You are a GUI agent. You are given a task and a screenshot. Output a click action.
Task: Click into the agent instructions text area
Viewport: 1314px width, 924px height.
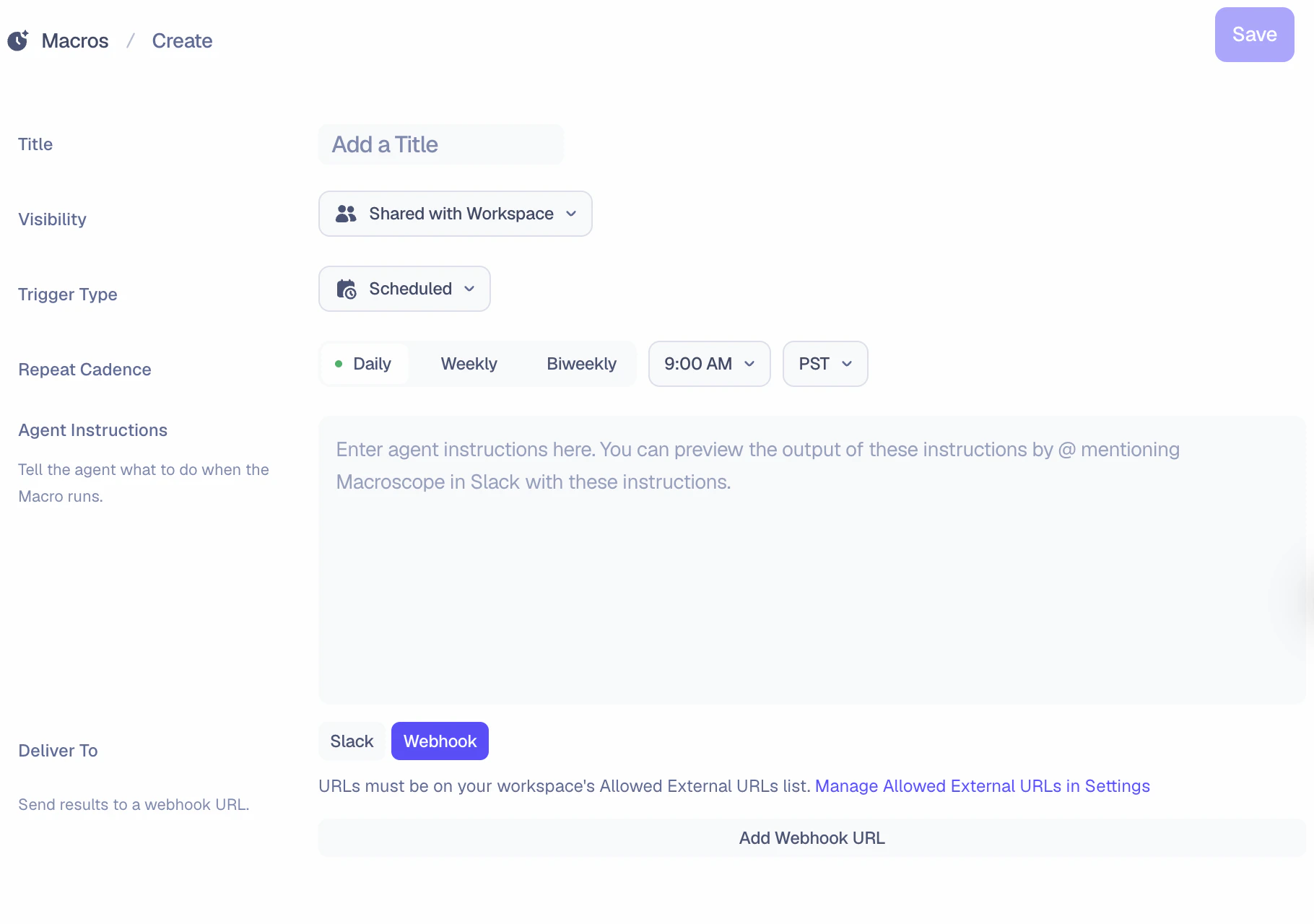point(812,560)
